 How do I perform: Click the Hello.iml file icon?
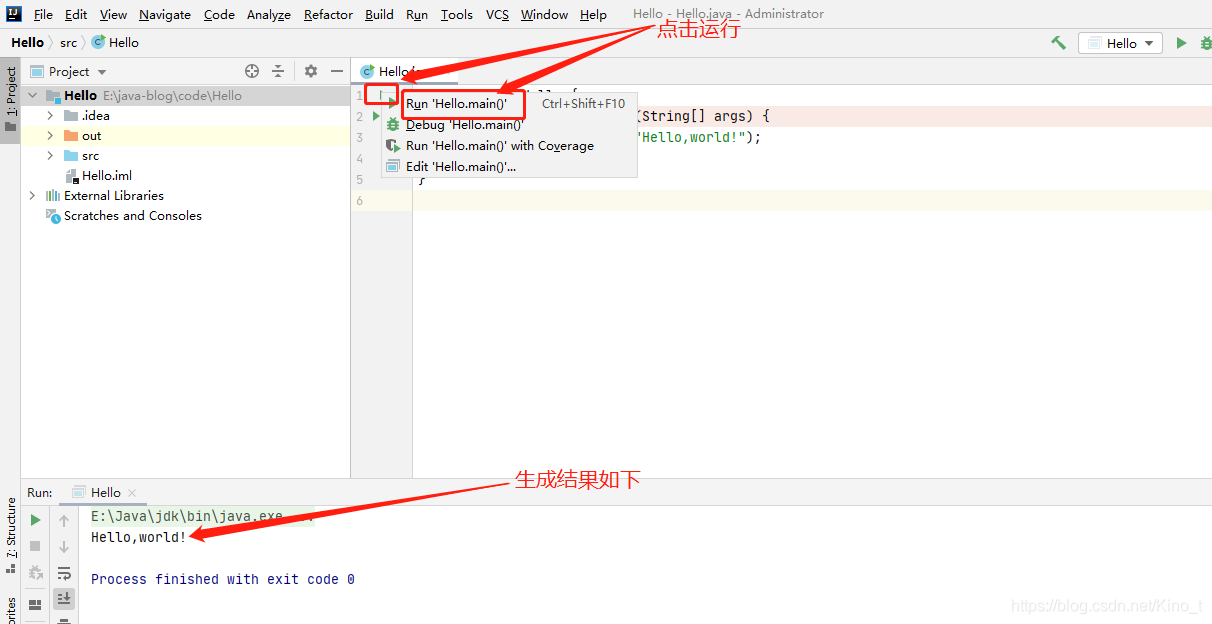[71, 176]
